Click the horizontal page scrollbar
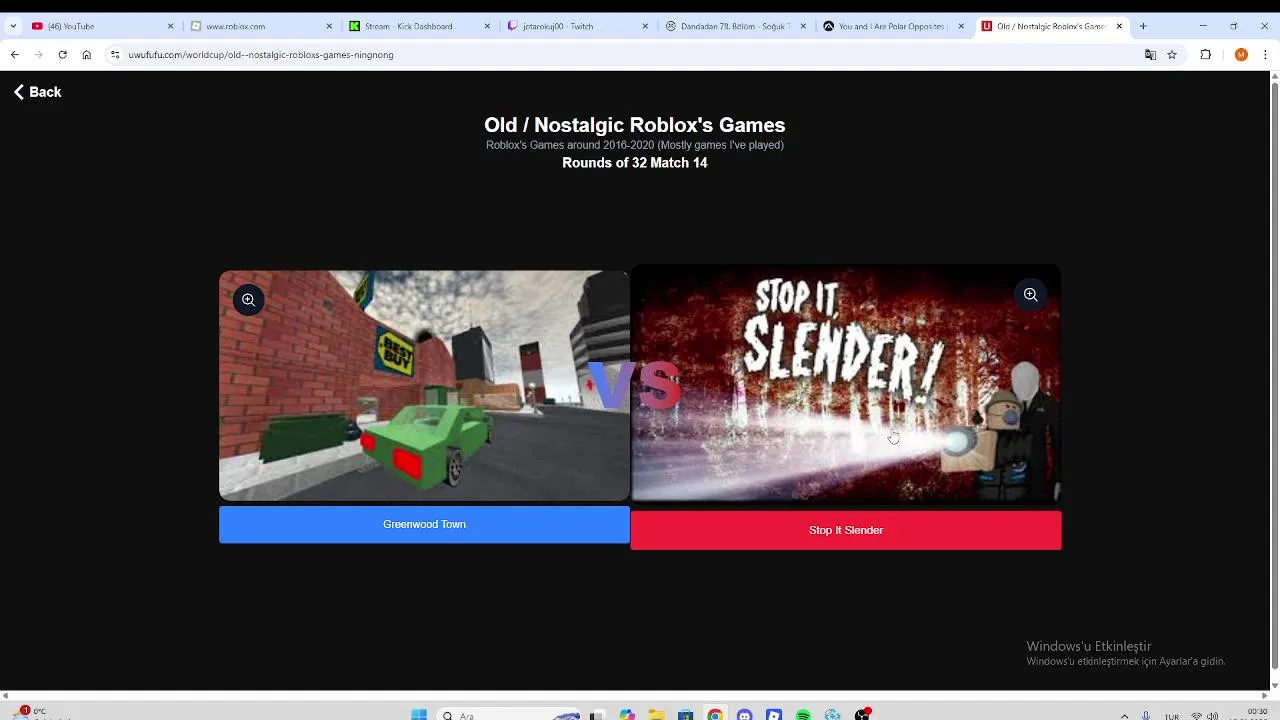Viewport: 1280px width, 720px height. pyautogui.click(x=634, y=696)
